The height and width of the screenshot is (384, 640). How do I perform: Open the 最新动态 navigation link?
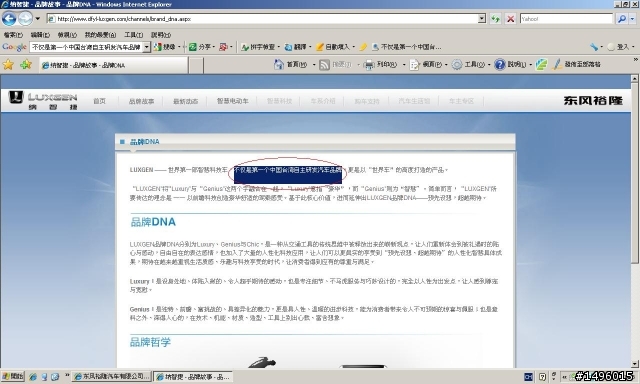[186, 101]
